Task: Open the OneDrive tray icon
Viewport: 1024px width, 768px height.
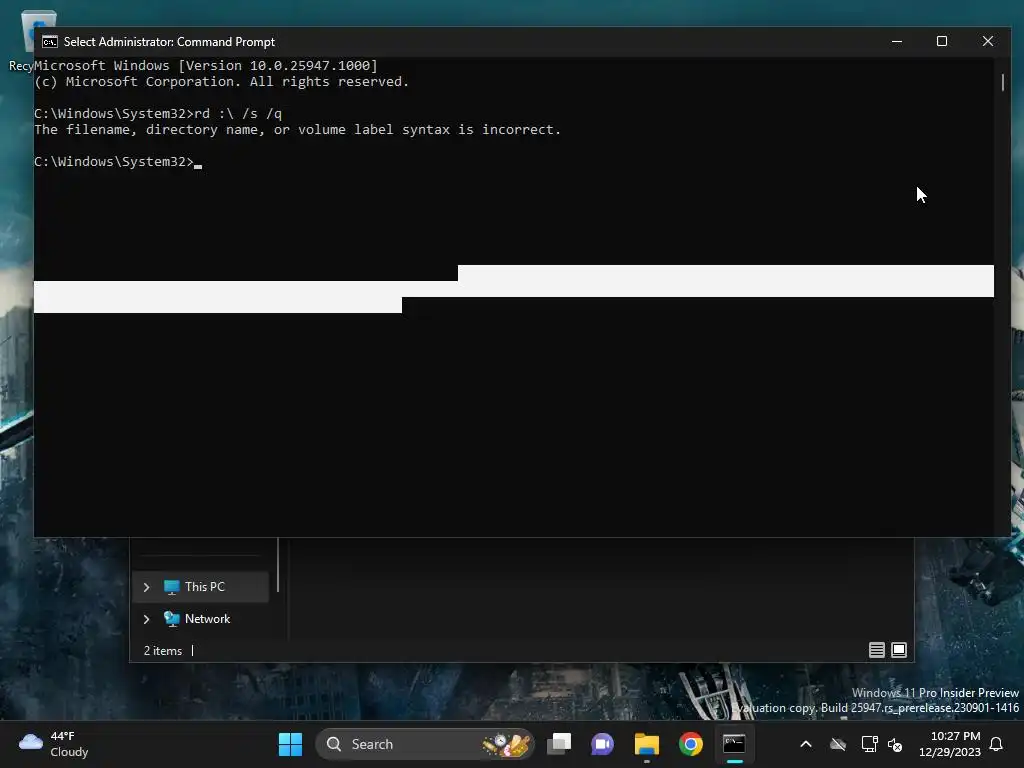Action: coord(838,744)
